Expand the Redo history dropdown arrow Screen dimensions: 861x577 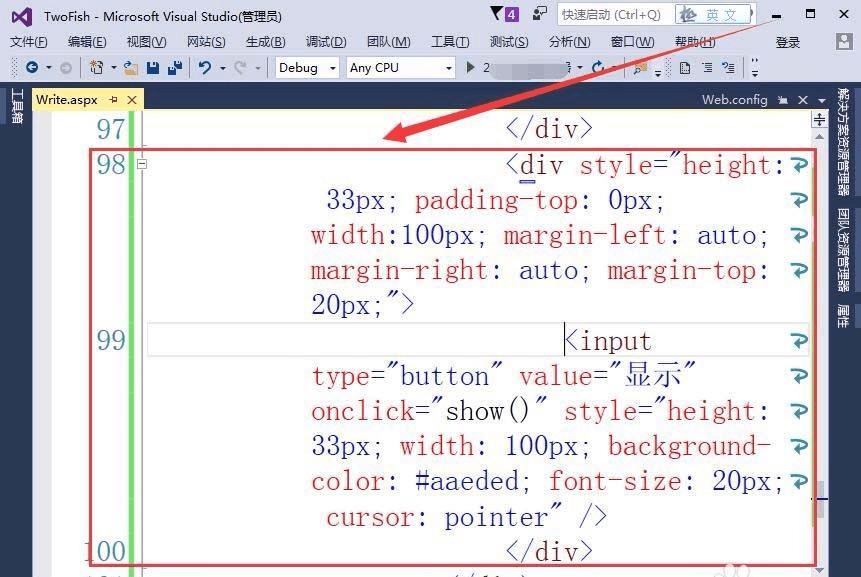(x=258, y=68)
